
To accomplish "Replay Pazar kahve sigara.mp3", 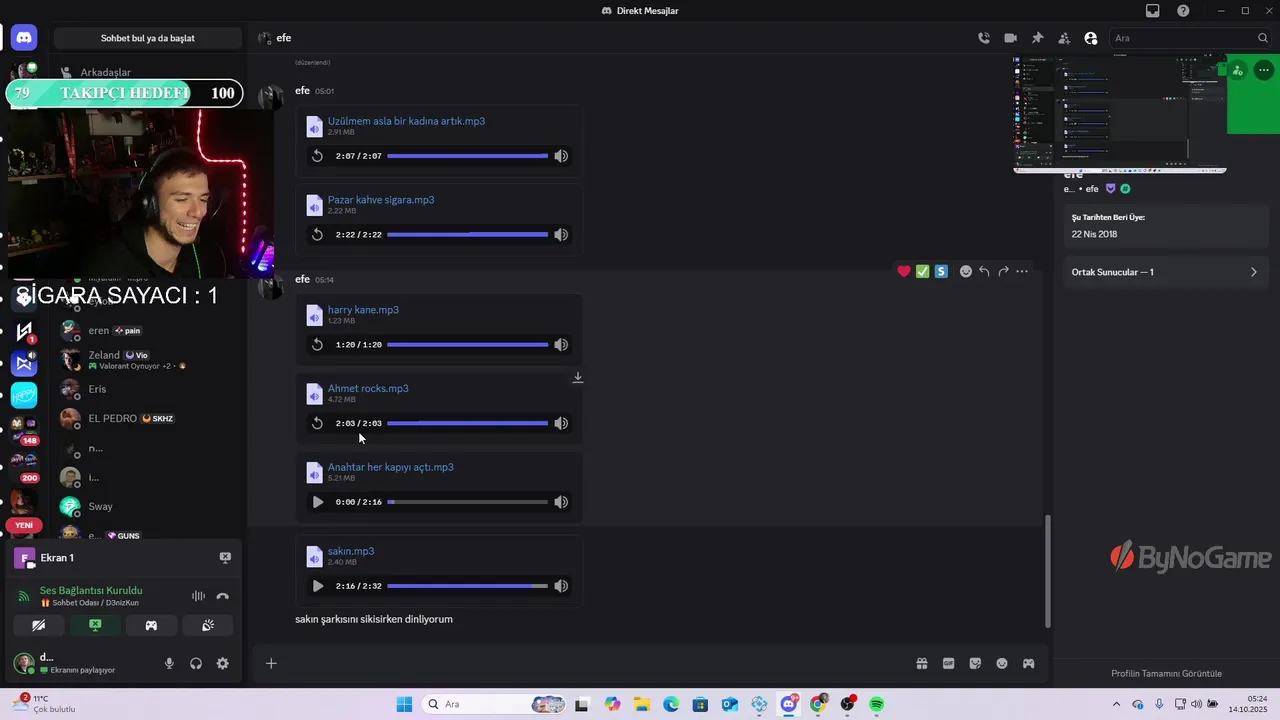I will (x=317, y=235).
